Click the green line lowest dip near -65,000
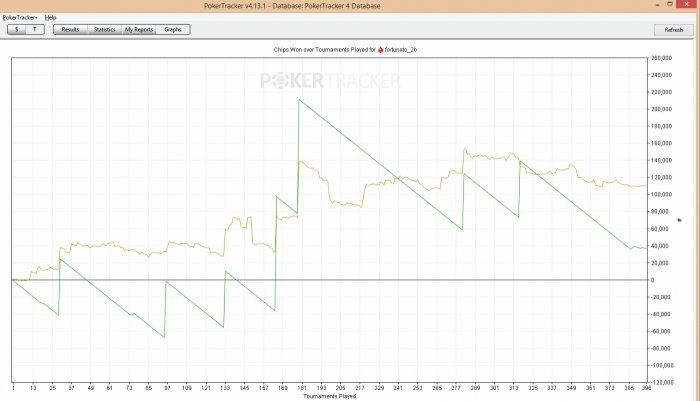This screenshot has width=700, height=401. tap(164, 337)
